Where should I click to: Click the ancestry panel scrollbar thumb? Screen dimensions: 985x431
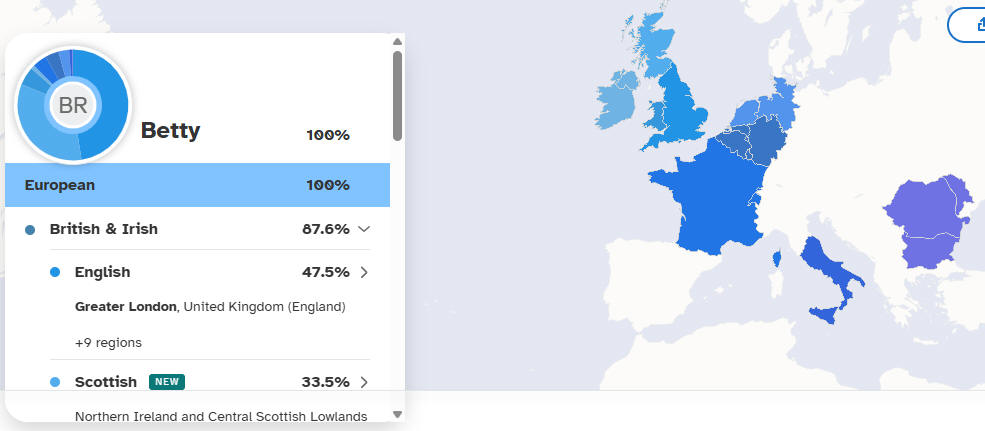[397, 95]
